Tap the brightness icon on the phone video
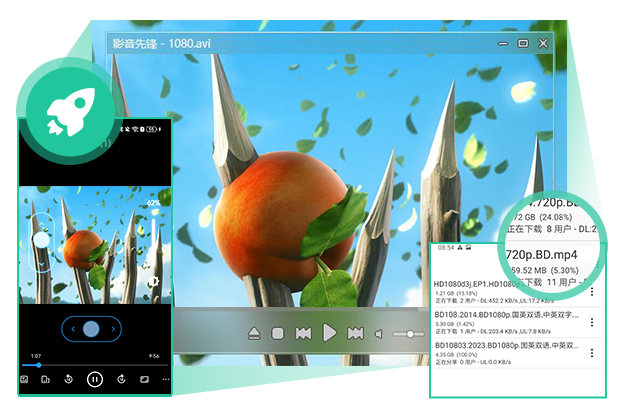Viewport: 618px width, 415px height. (153, 281)
